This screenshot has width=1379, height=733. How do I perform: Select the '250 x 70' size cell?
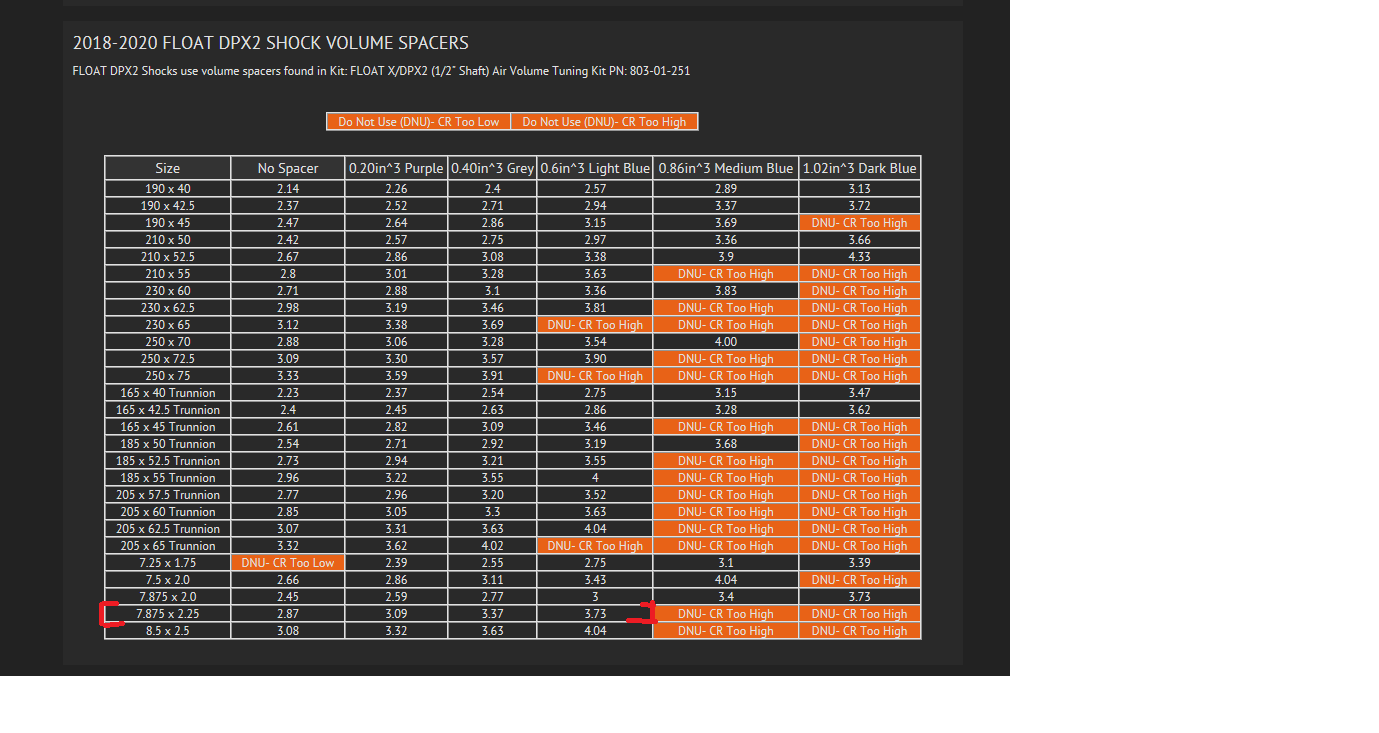[x=167, y=341]
